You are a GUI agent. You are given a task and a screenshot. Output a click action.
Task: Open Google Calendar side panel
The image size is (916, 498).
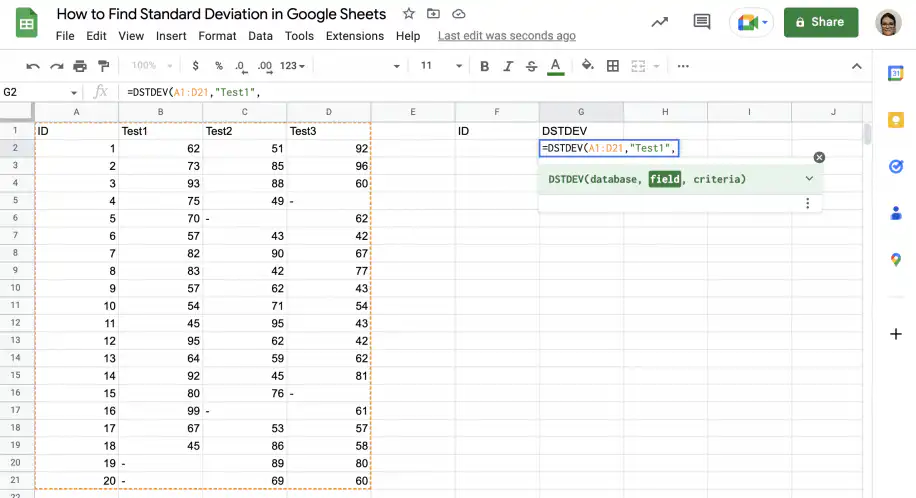pos(896,73)
